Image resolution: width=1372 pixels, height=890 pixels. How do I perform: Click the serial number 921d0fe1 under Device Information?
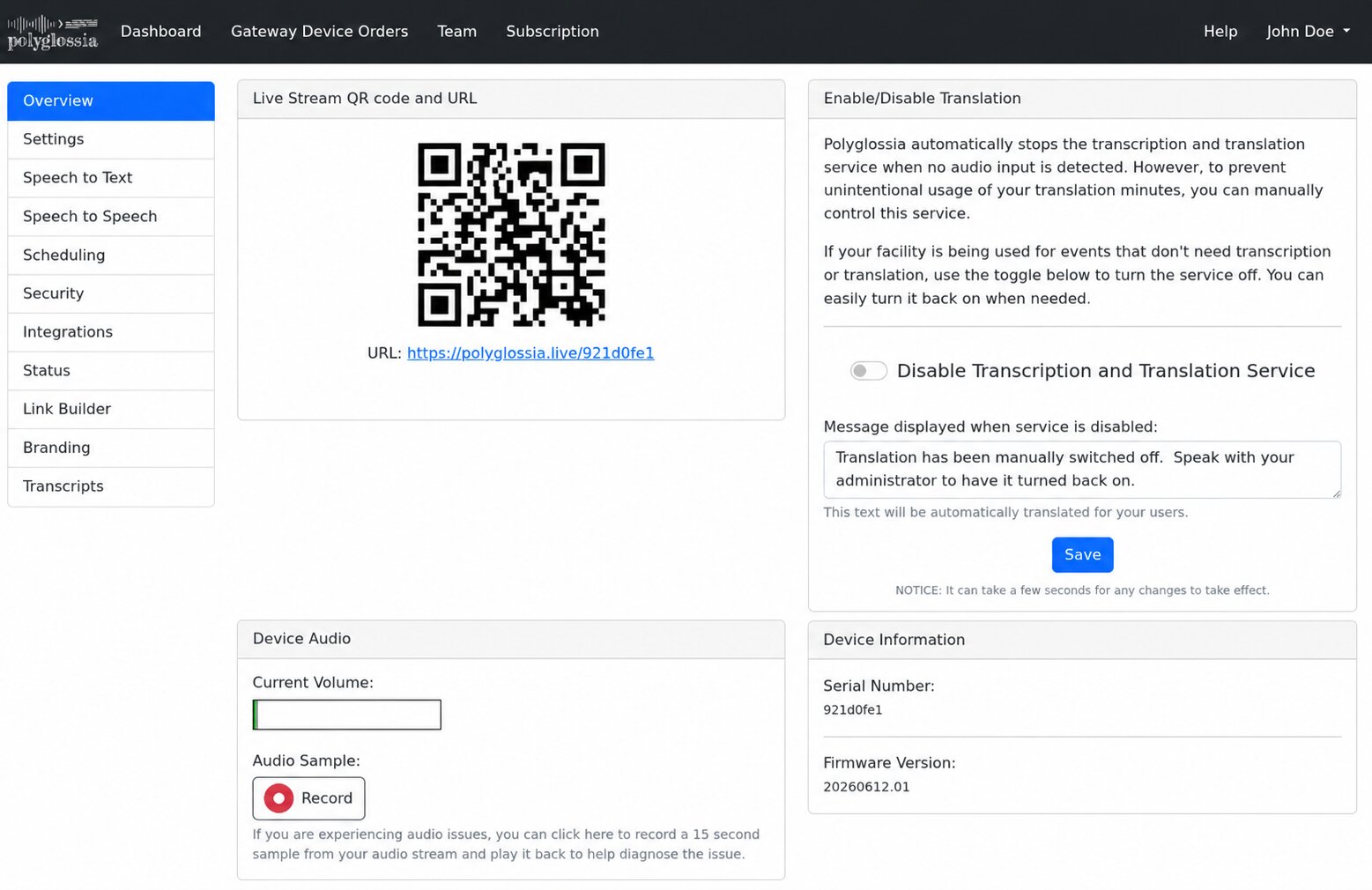[x=853, y=710]
